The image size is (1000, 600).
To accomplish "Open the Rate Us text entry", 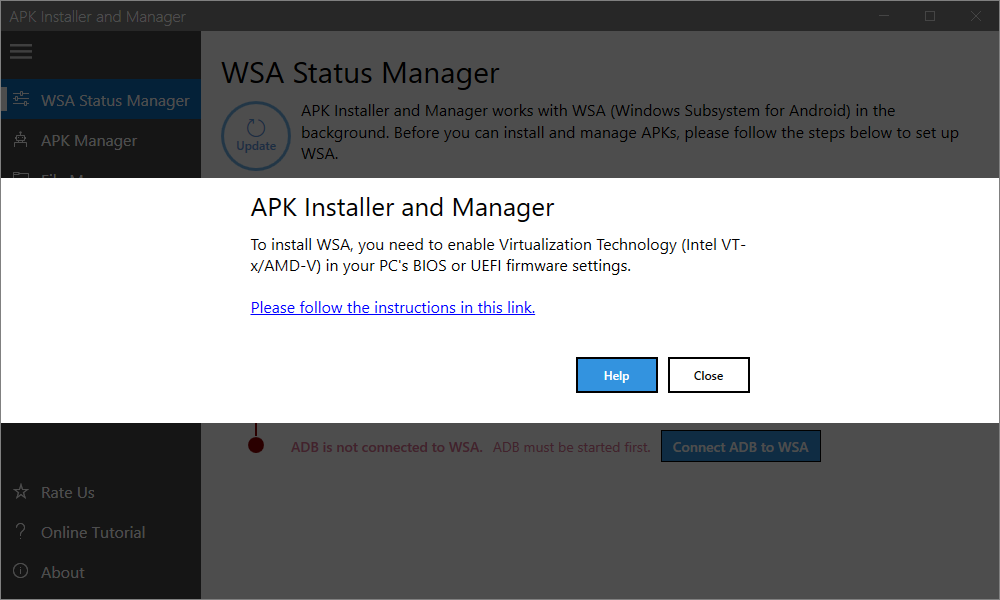I will tap(68, 493).
